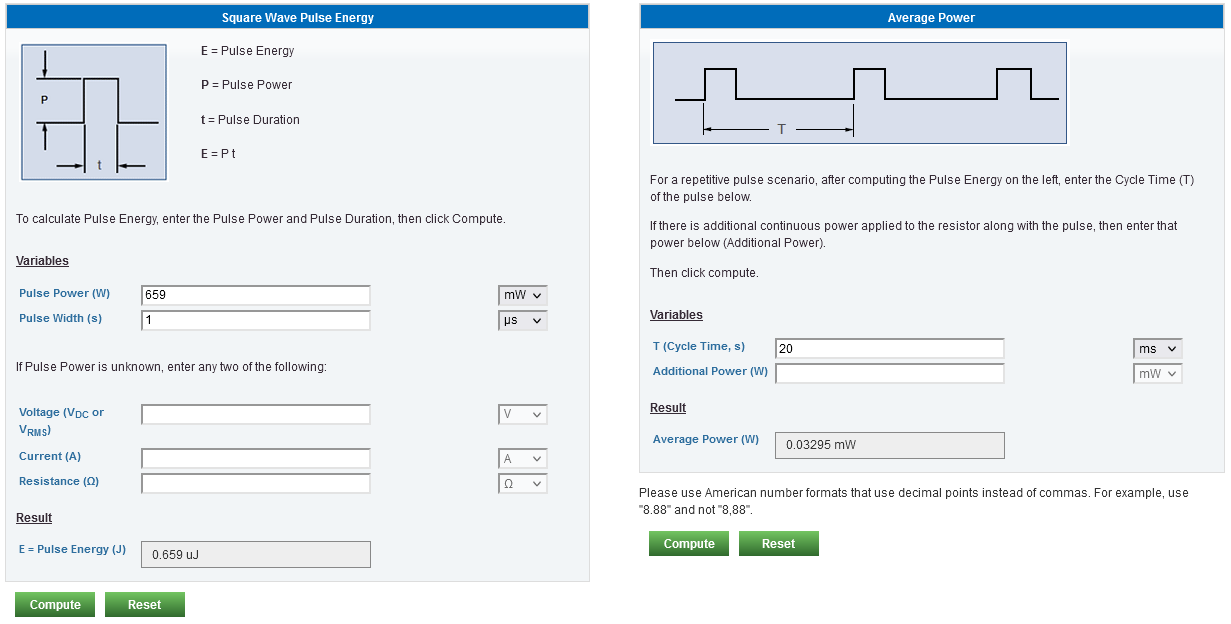Click the "T (Cycle Time, s)" label
This screenshot has height=624, width=1231.
(699, 347)
